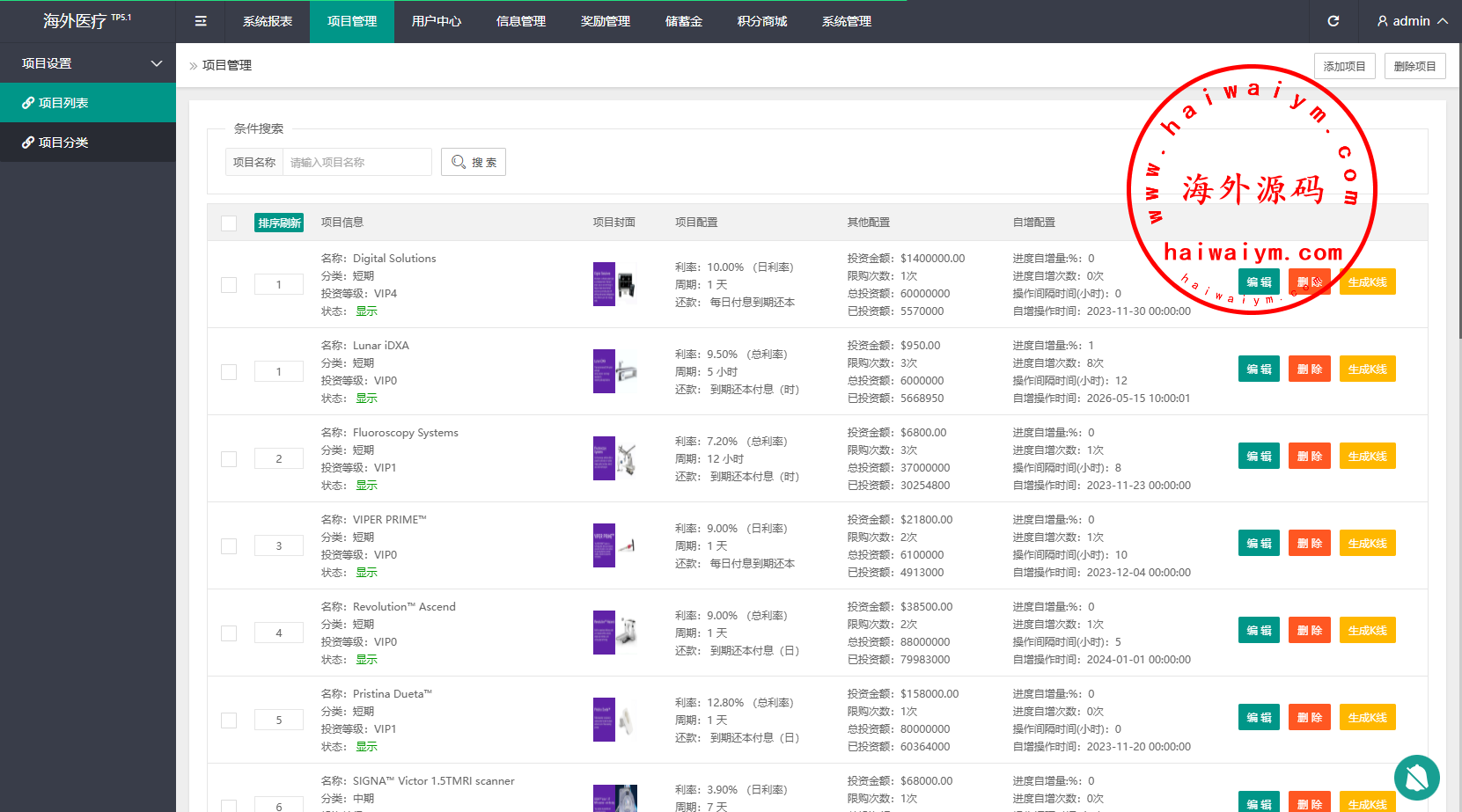Check the select-all checkbox in table header
The width and height of the screenshot is (1462, 812).
click(x=229, y=223)
